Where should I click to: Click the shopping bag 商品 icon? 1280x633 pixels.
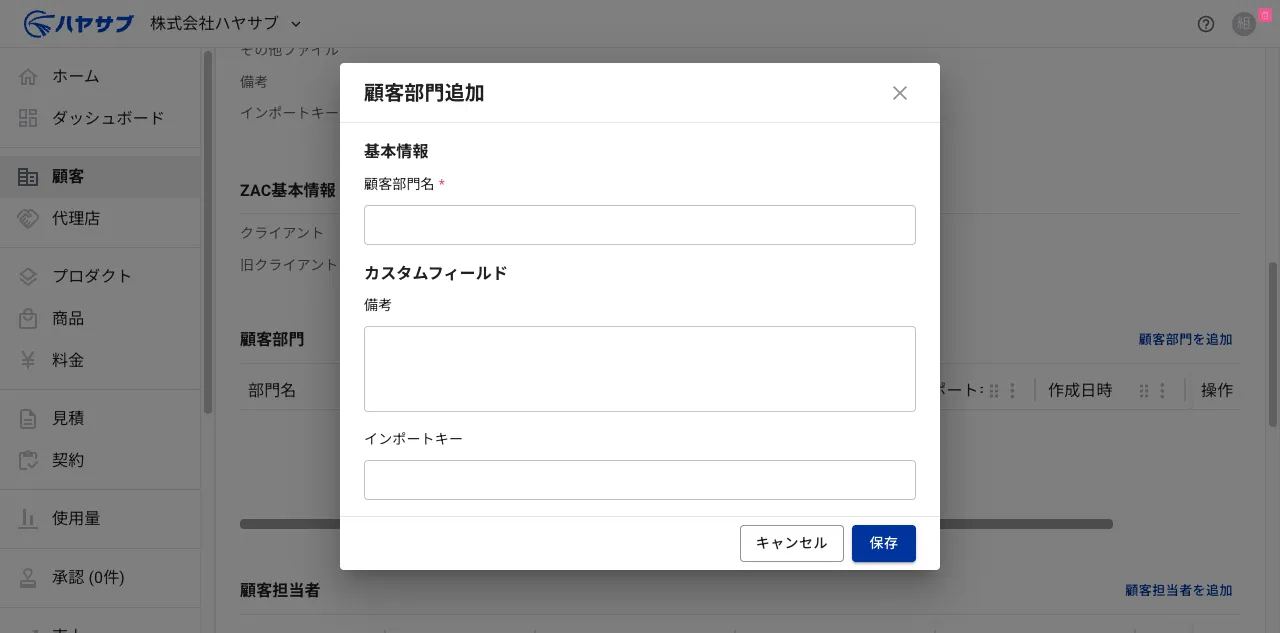coord(28,318)
